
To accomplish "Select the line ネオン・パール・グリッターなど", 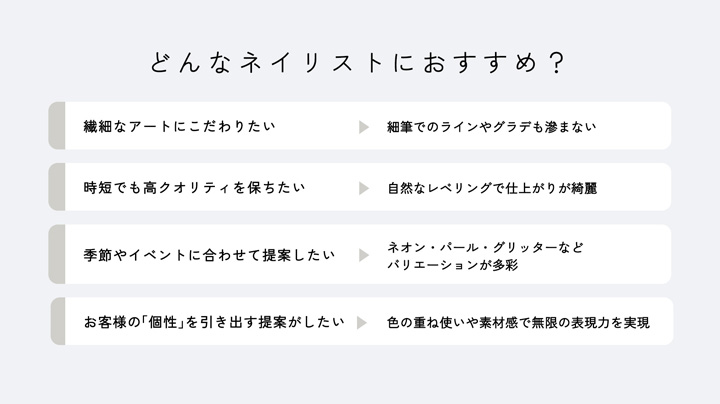I will click(485, 246).
